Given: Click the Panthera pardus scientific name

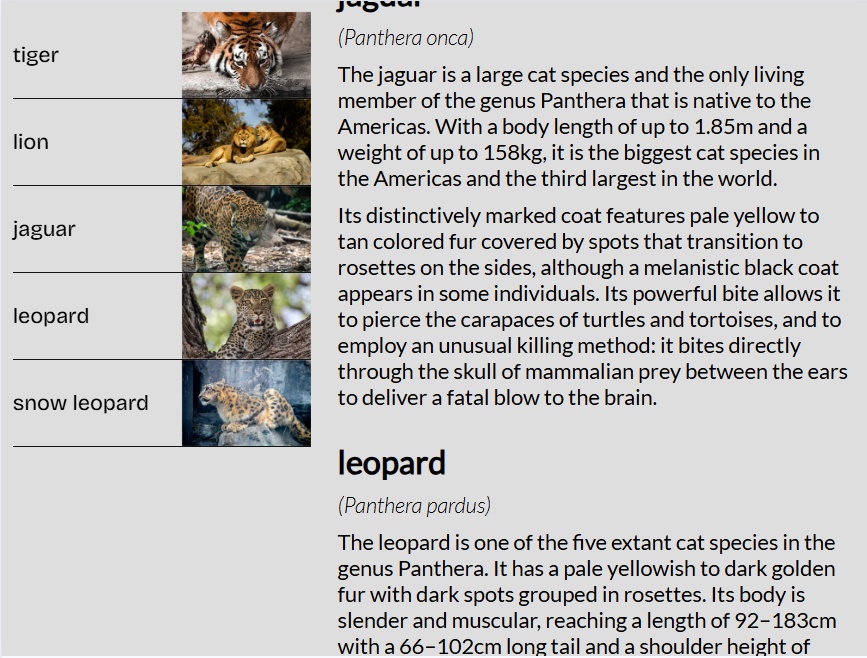Looking at the screenshot, I should [x=414, y=505].
